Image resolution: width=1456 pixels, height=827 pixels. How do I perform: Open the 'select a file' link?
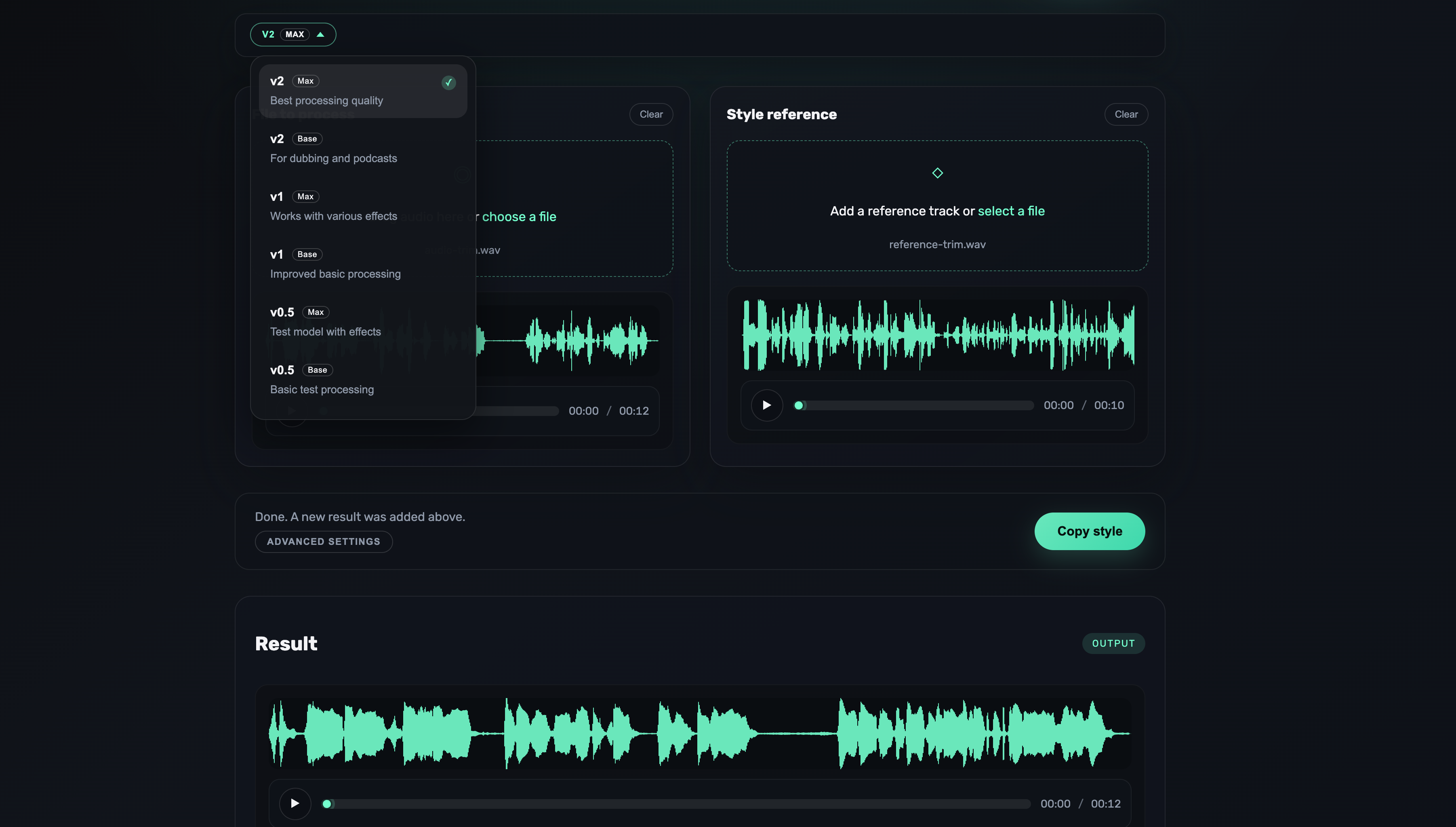(x=1011, y=211)
